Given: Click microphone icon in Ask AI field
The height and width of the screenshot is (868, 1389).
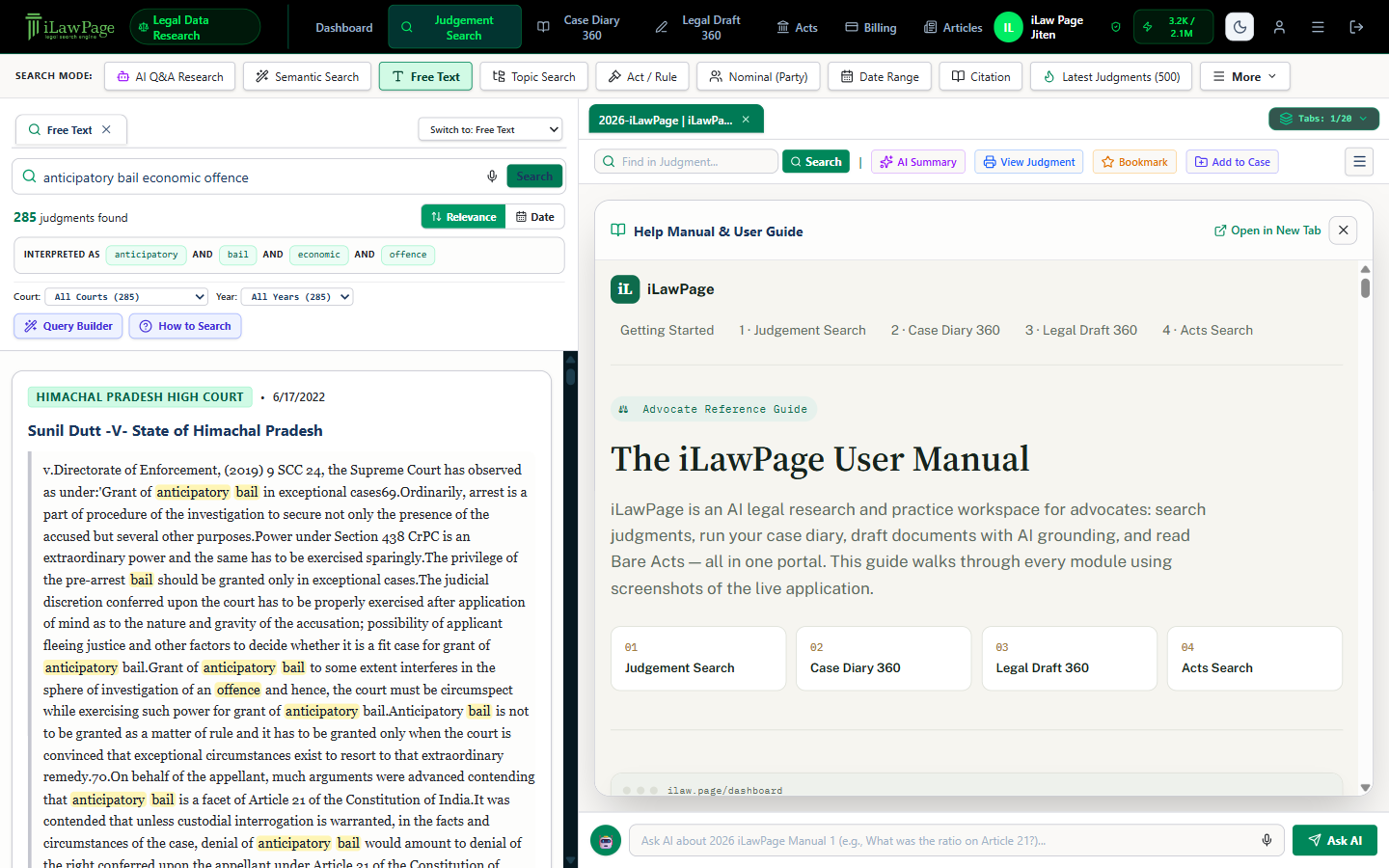Looking at the screenshot, I should [1266, 840].
